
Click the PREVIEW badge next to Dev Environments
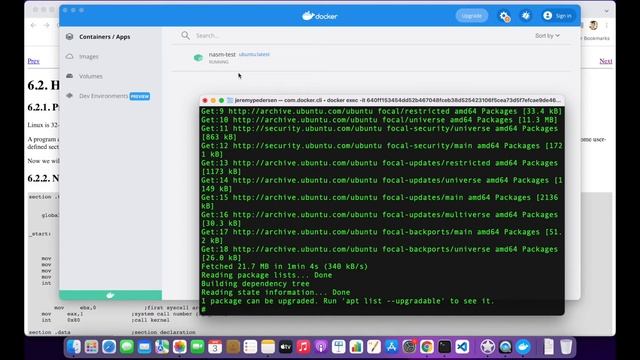click(x=140, y=96)
